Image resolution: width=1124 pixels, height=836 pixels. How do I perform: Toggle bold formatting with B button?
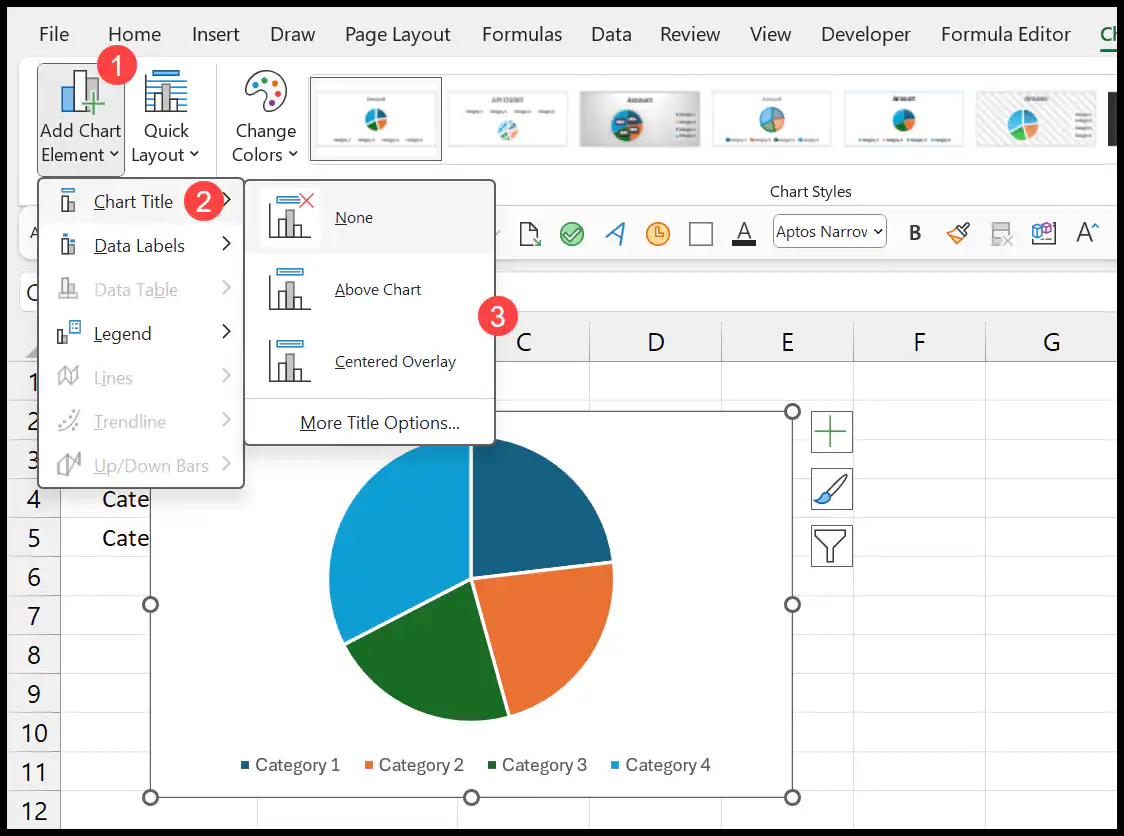(915, 233)
